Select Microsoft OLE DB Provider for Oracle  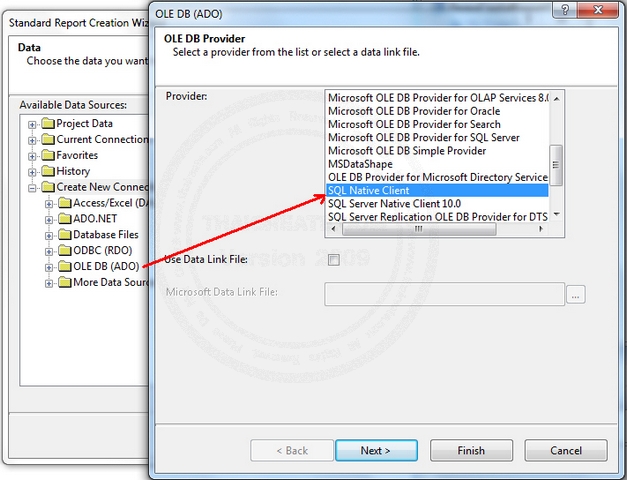(x=437, y=111)
